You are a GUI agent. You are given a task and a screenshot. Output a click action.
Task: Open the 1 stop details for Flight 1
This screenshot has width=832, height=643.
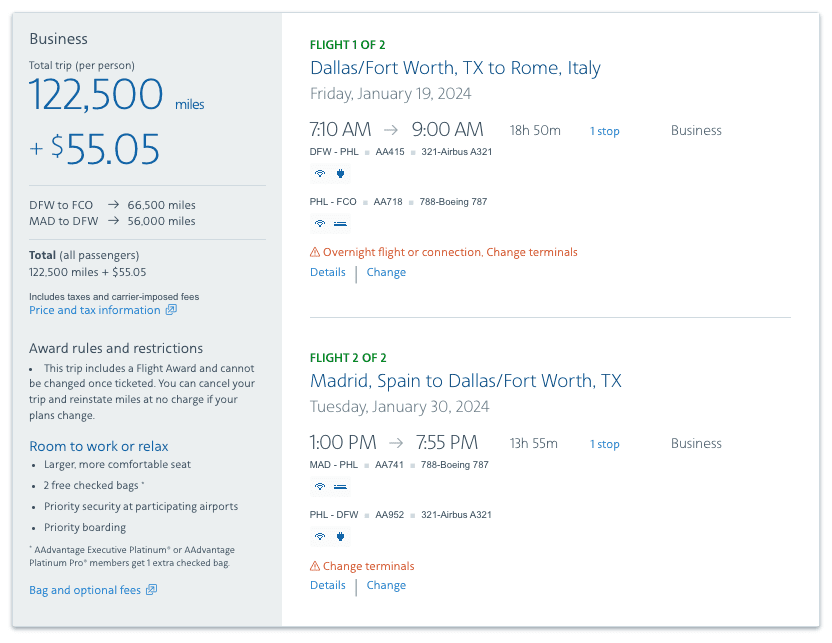click(604, 131)
